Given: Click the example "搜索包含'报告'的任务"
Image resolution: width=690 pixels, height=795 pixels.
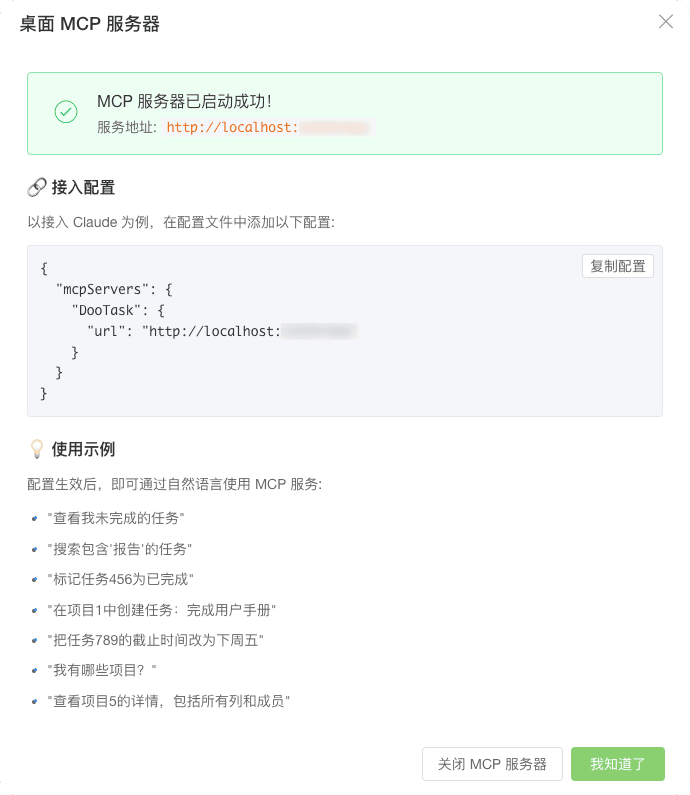Looking at the screenshot, I should pyautogui.click(x=119, y=549).
